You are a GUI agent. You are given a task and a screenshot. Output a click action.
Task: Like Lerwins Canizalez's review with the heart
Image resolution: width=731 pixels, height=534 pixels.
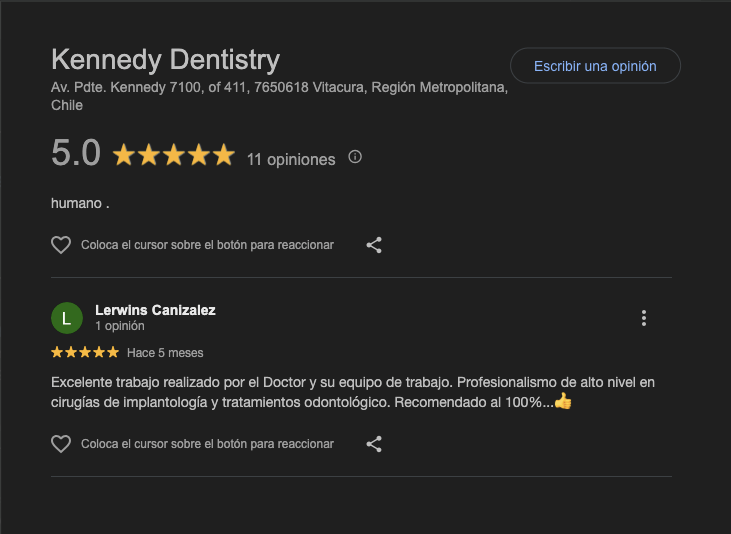pos(61,443)
